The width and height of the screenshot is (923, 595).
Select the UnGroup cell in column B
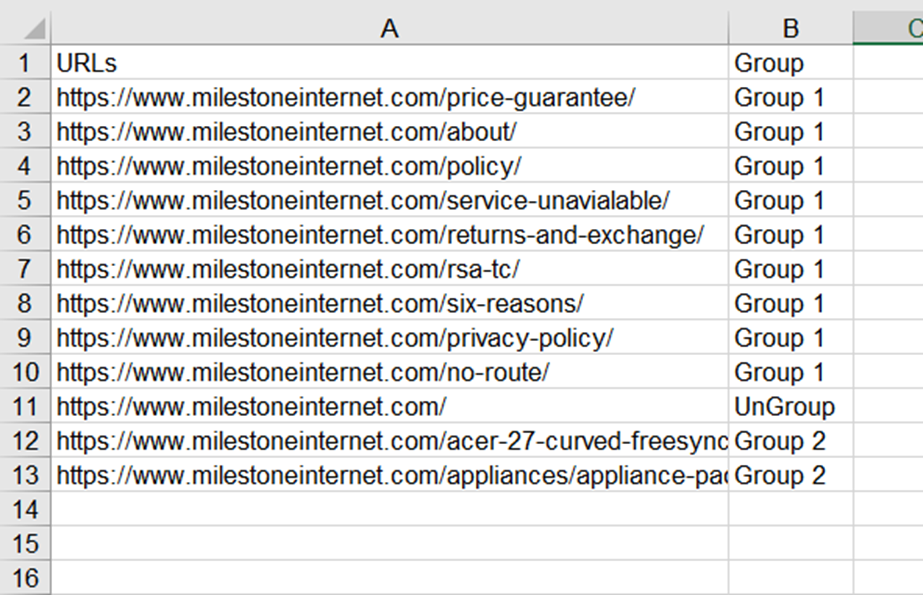[791, 406]
